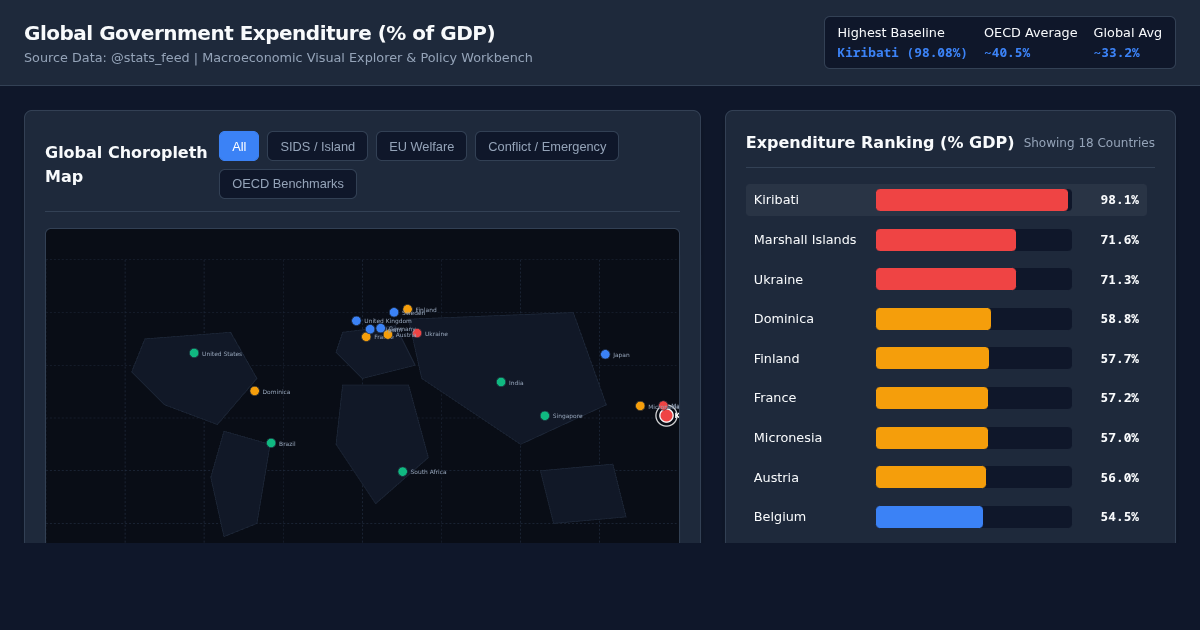The image size is (1200, 630).
Task: Click Dominica's orange expenditure bar
Action: pyautogui.click(x=933, y=319)
